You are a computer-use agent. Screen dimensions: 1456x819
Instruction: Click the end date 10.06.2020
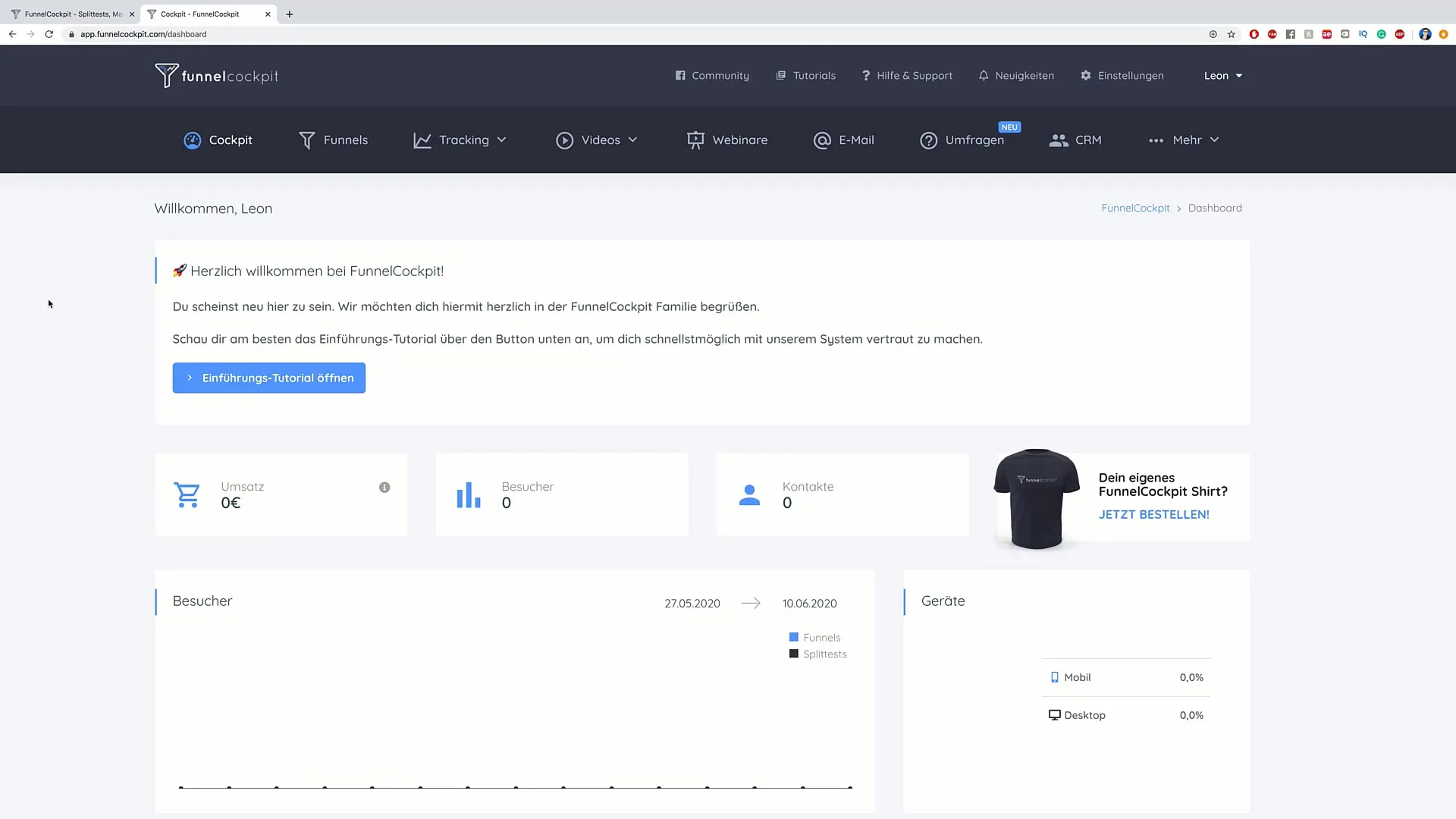coord(810,604)
